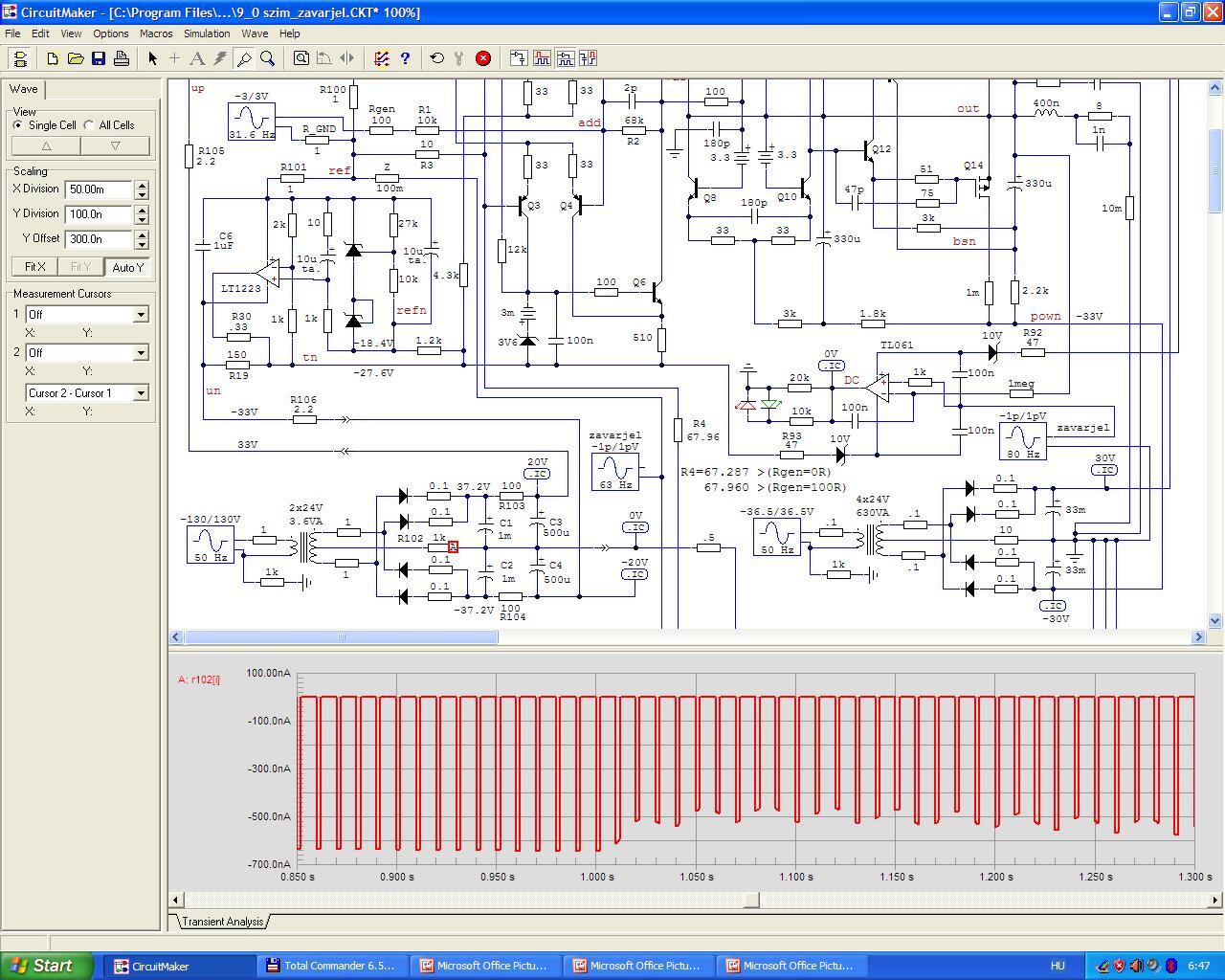This screenshot has width=1225, height=980.
Task: Switch to the Transient Analysis tab
Action: pyautogui.click(x=222, y=922)
